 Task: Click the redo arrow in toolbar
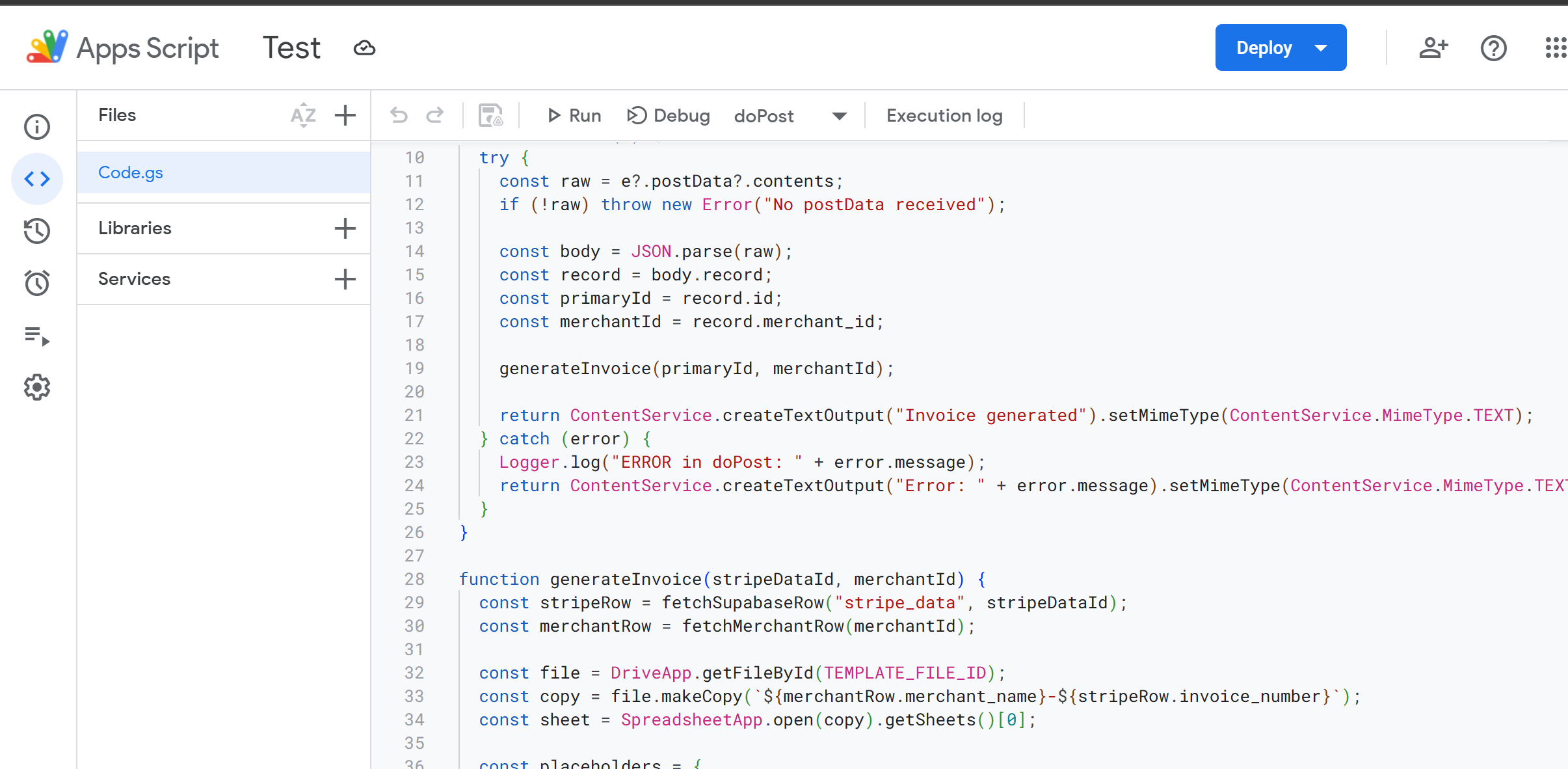[x=435, y=116]
